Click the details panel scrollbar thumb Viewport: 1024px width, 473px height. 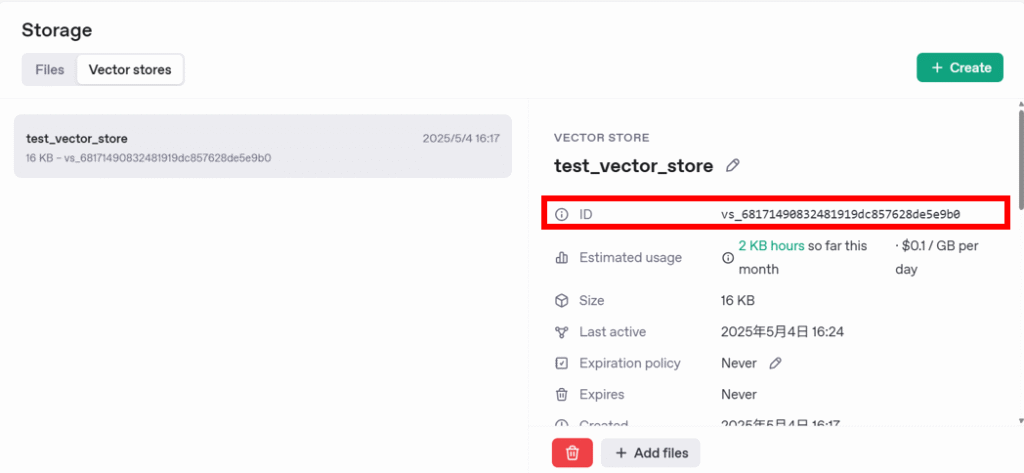click(x=1020, y=160)
